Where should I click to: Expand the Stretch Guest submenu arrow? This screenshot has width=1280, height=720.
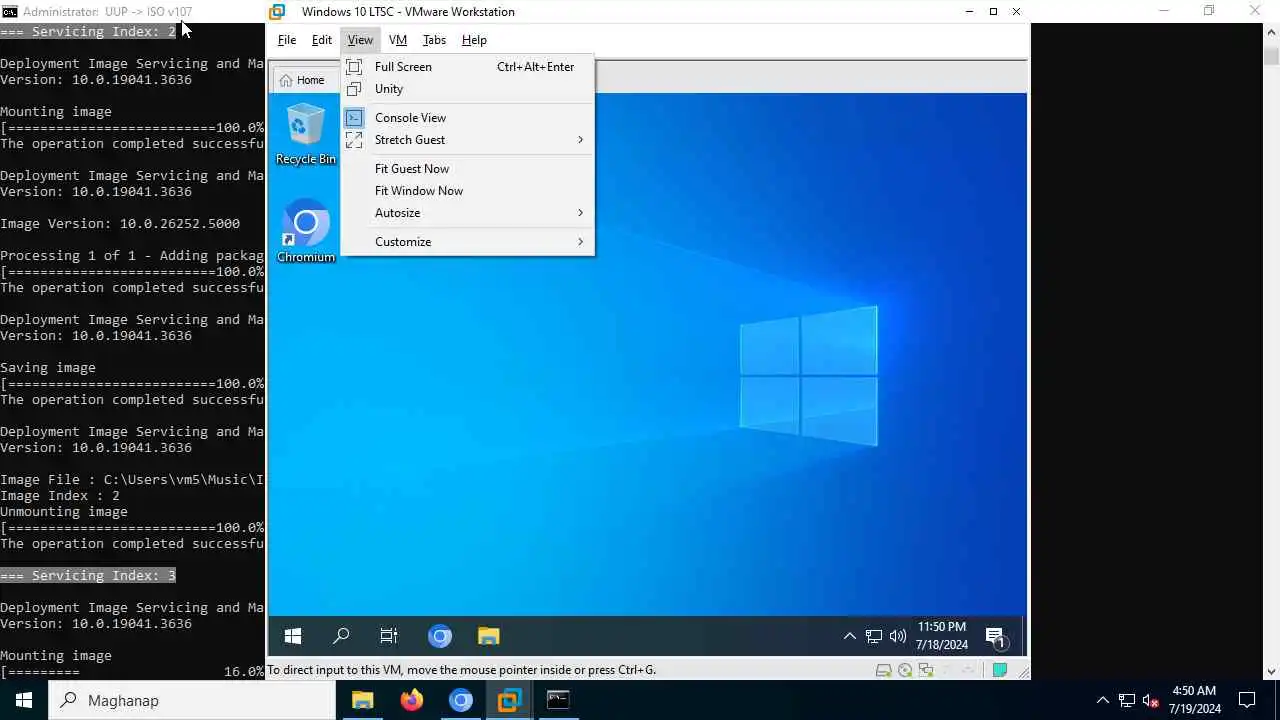point(580,140)
